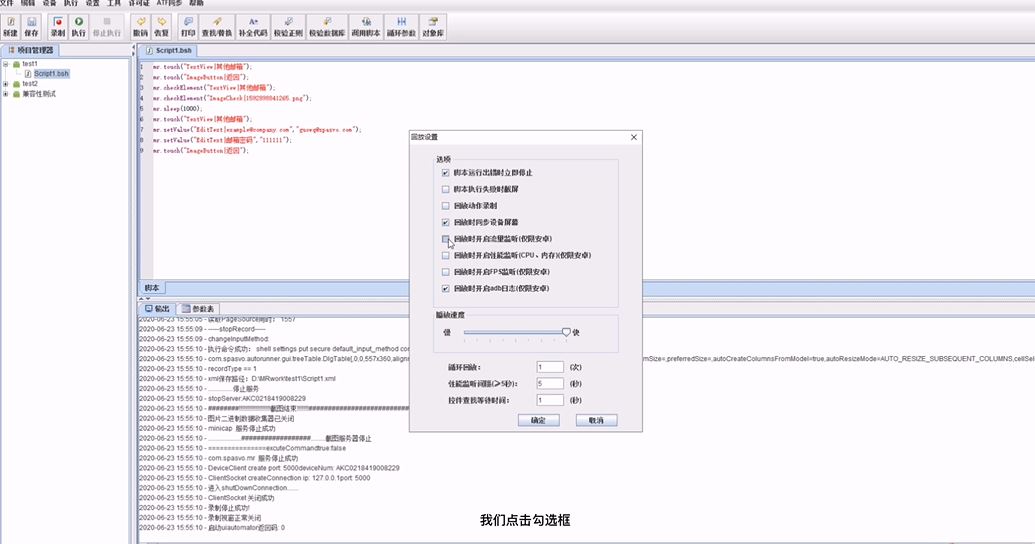Click the 校验正则 (Verify regex) toolbar icon

(288, 26)
